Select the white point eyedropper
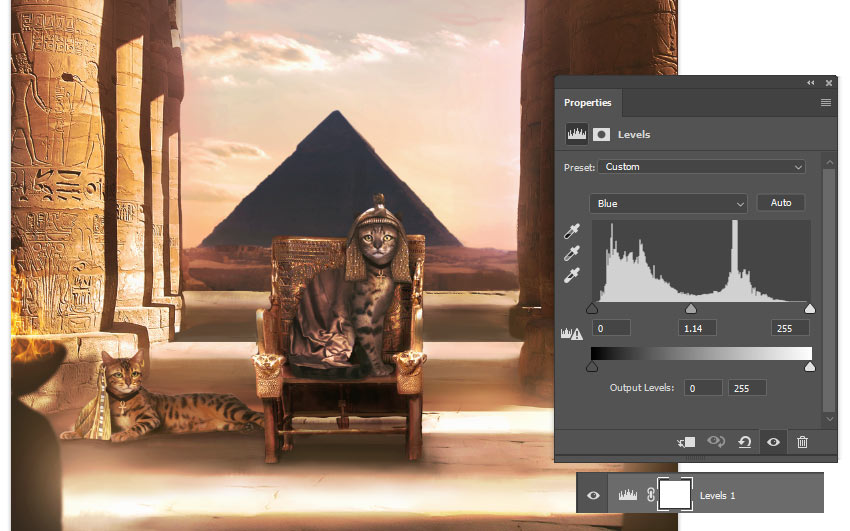Image resolution: width=850 pixels, height=531 pixels. [572, 276]
